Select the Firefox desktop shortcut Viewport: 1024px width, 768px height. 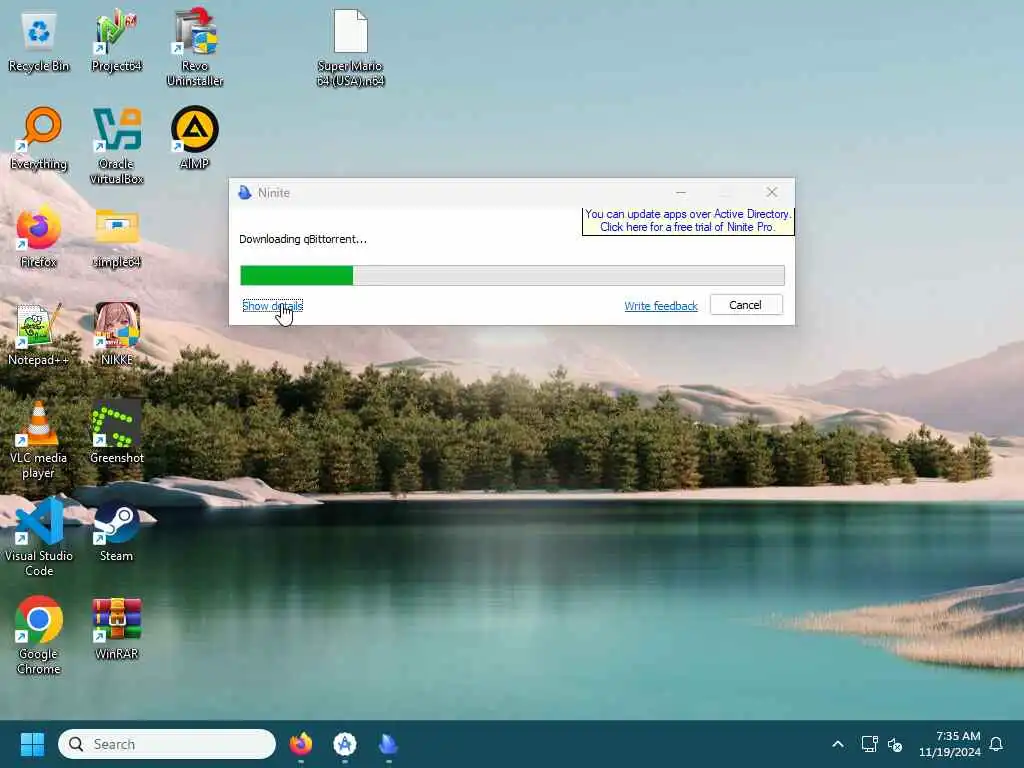[x=39, y=237]
